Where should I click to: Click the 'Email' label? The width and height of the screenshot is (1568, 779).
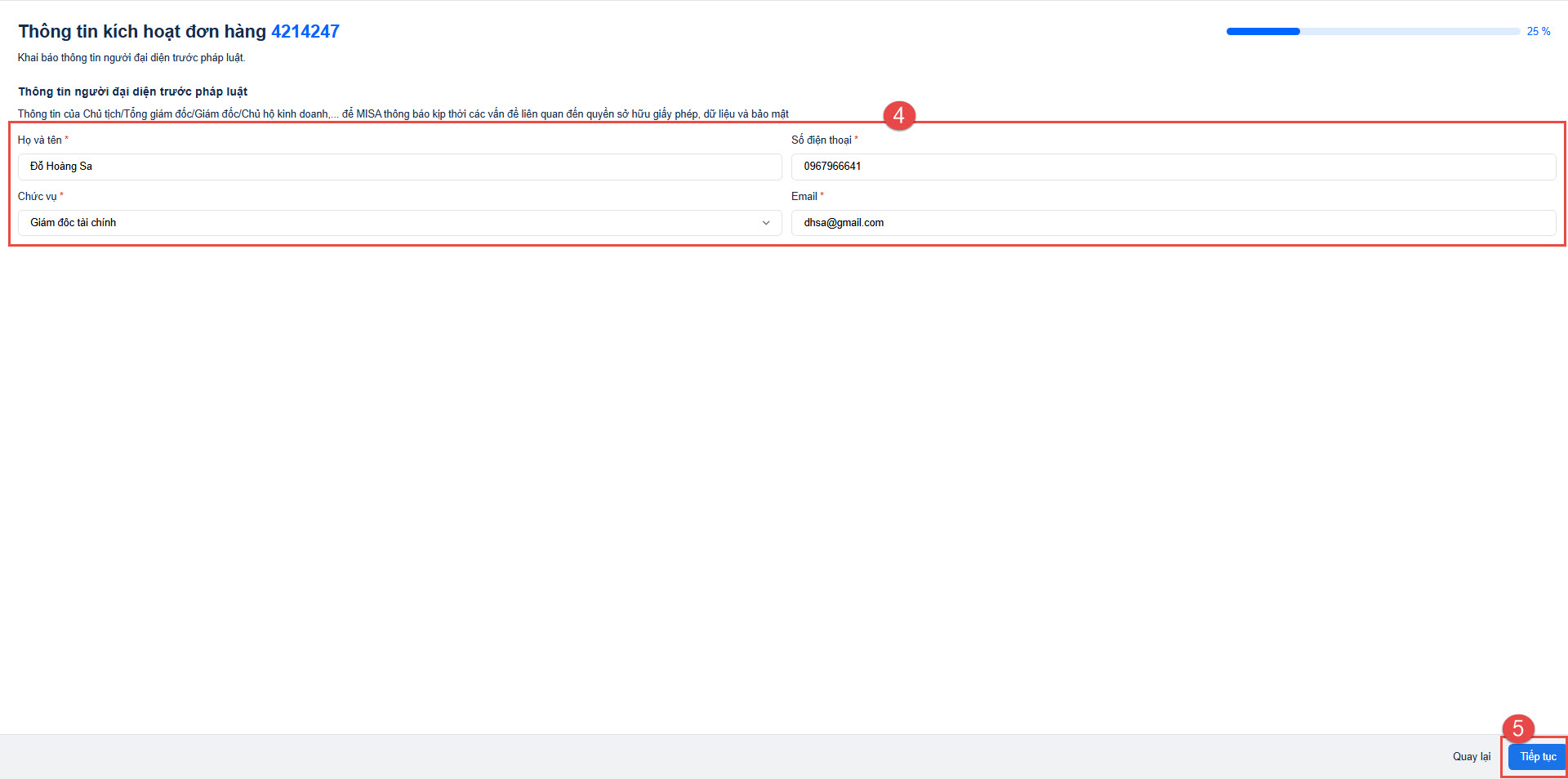[804, 197]
